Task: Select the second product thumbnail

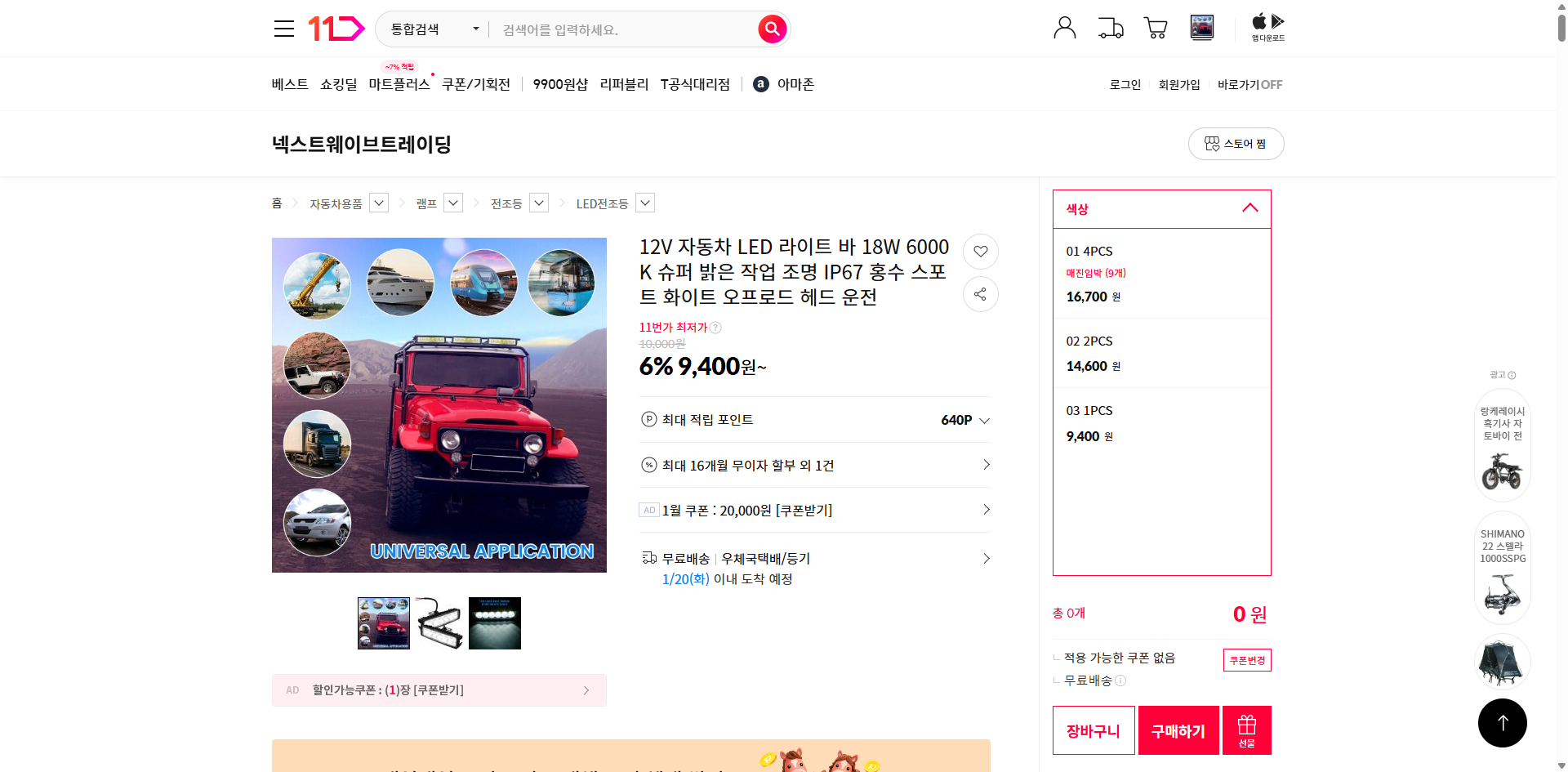Action: pos(439,623)
